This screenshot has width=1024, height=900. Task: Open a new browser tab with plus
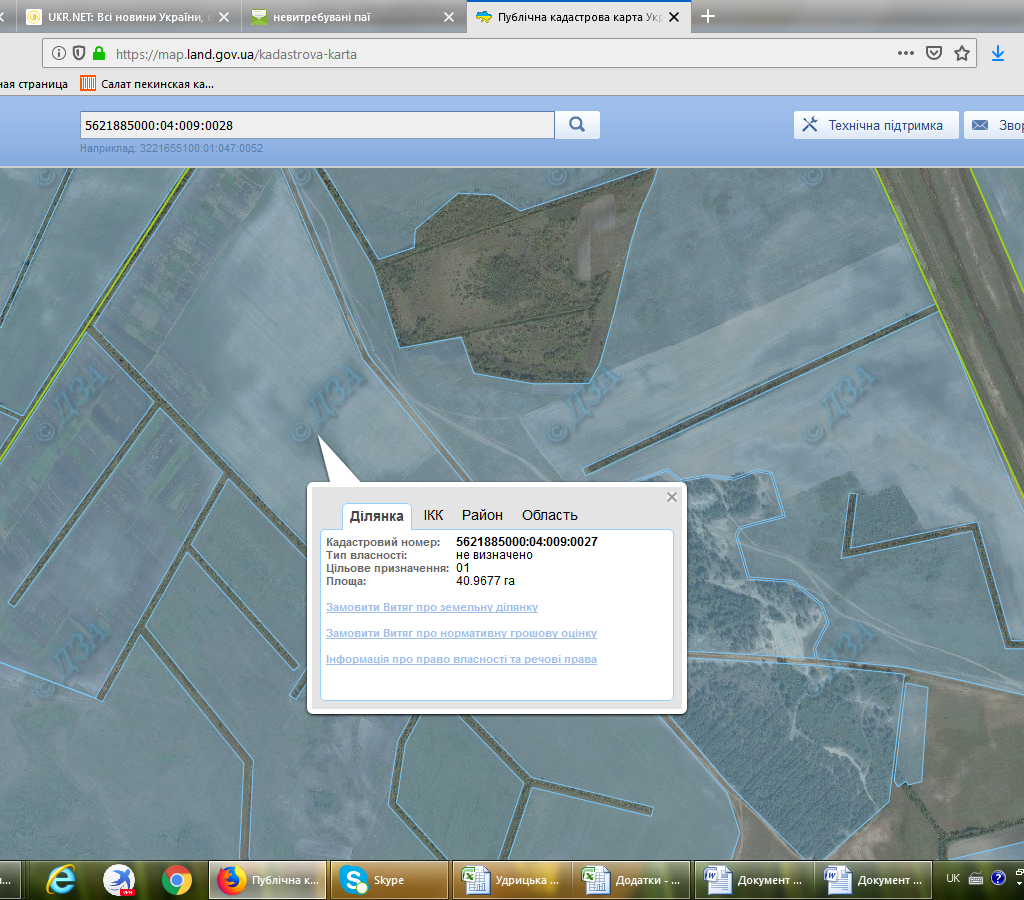[x=708, y=16]
